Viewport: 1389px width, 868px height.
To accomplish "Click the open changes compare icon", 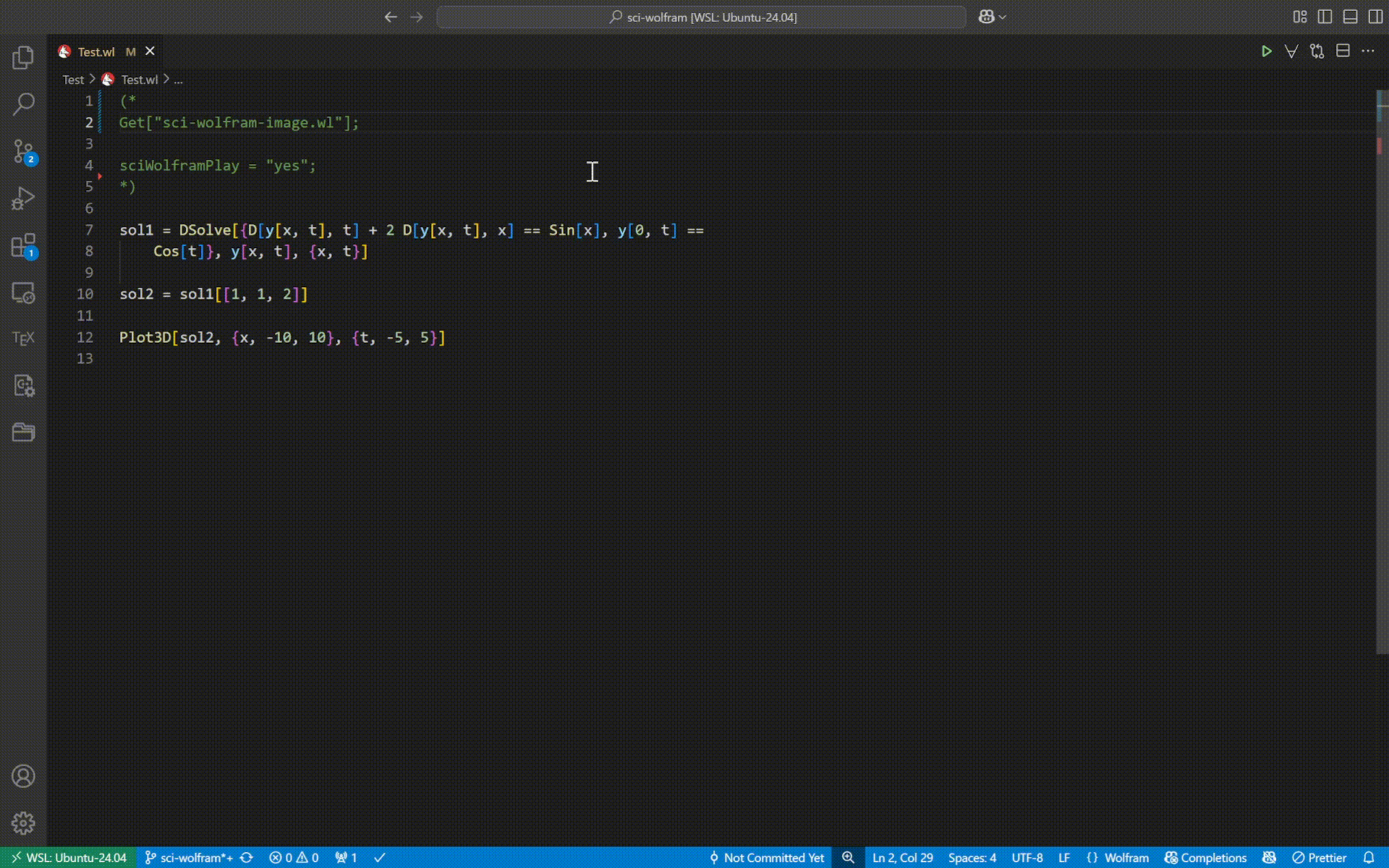I will point(1317,51).
